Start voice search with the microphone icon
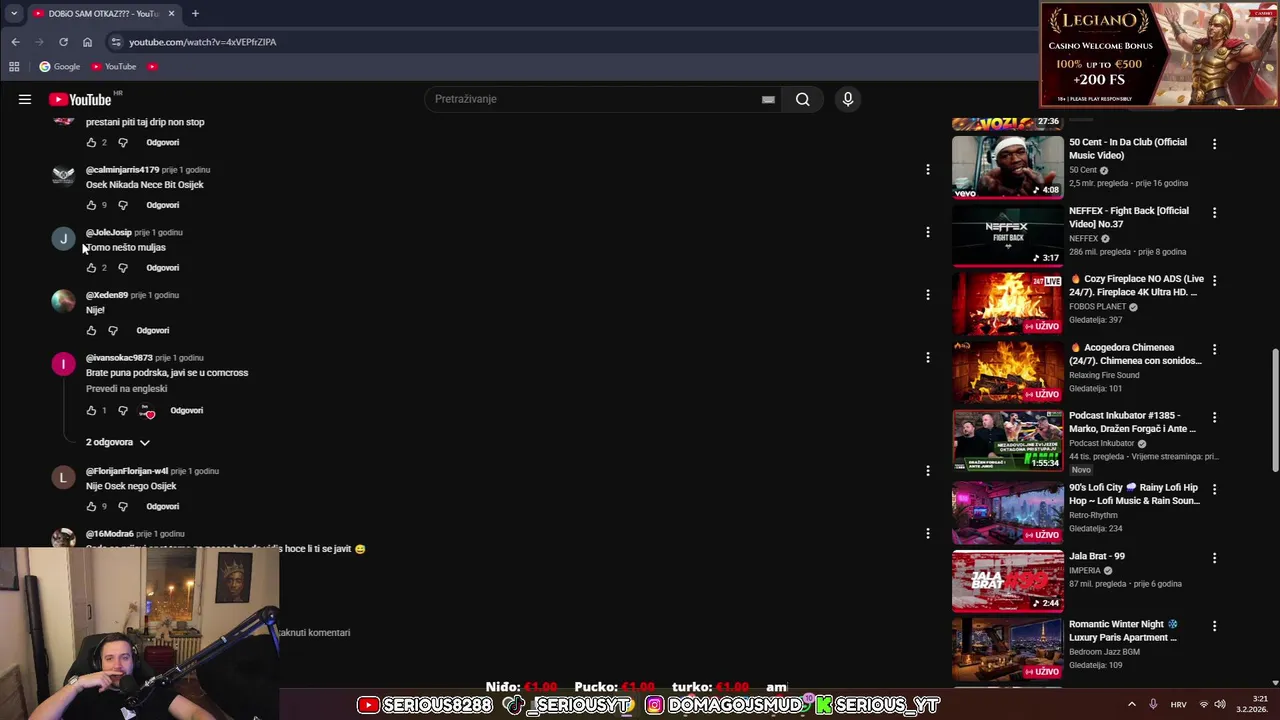The image size is (1280, 720). click(847, 99)
